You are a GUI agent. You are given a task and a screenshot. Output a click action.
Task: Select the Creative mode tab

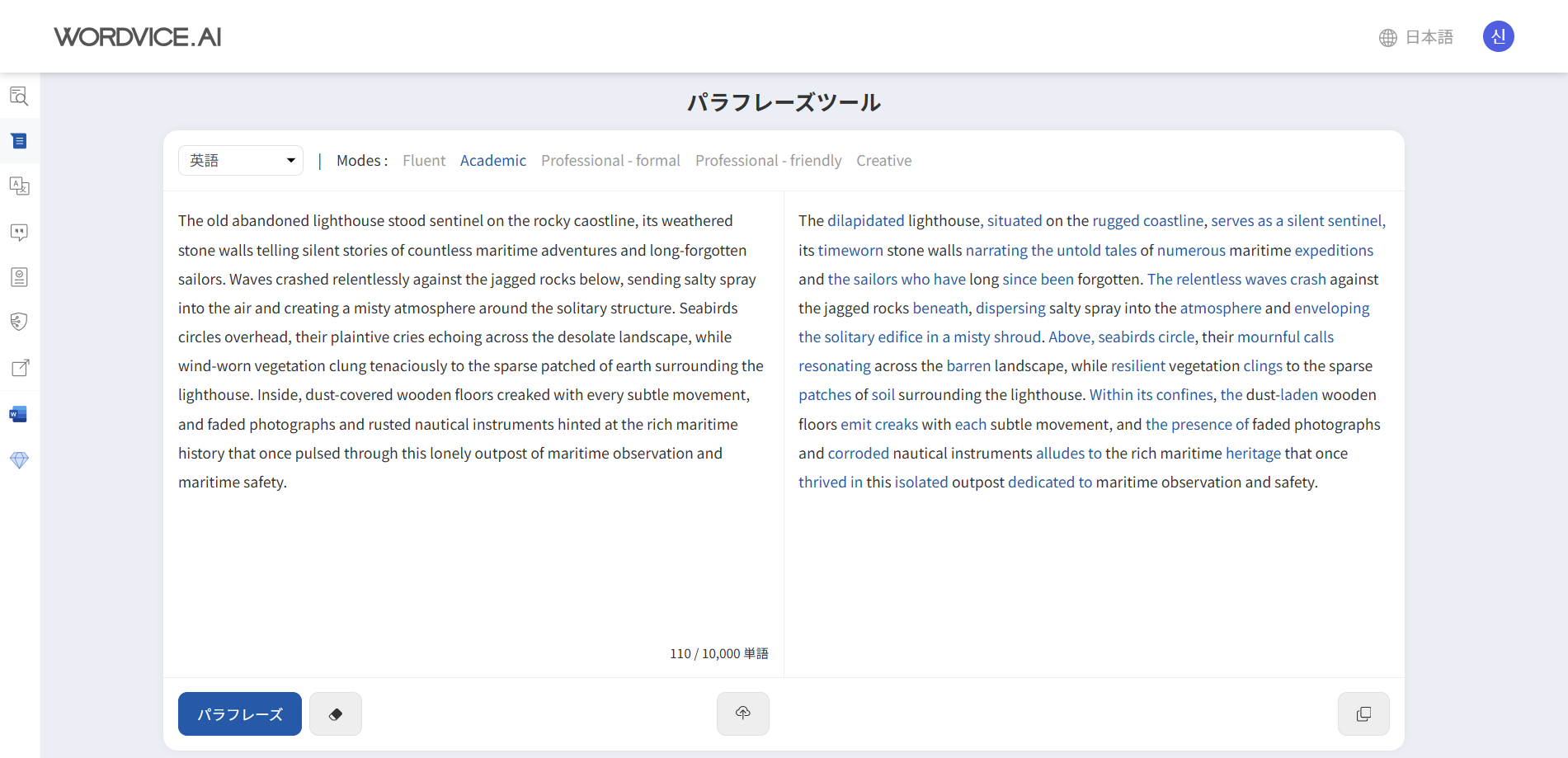pos(883,160)
